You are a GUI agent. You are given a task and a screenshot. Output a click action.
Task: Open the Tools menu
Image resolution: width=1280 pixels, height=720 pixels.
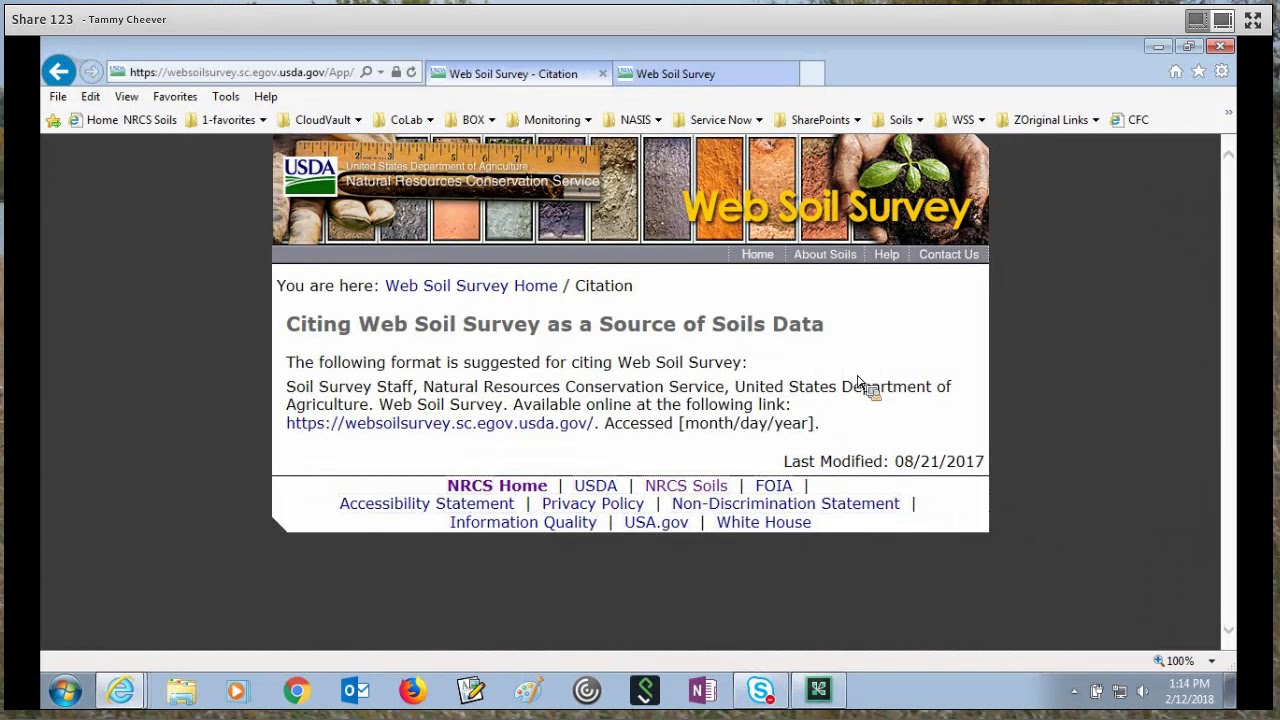225,97
